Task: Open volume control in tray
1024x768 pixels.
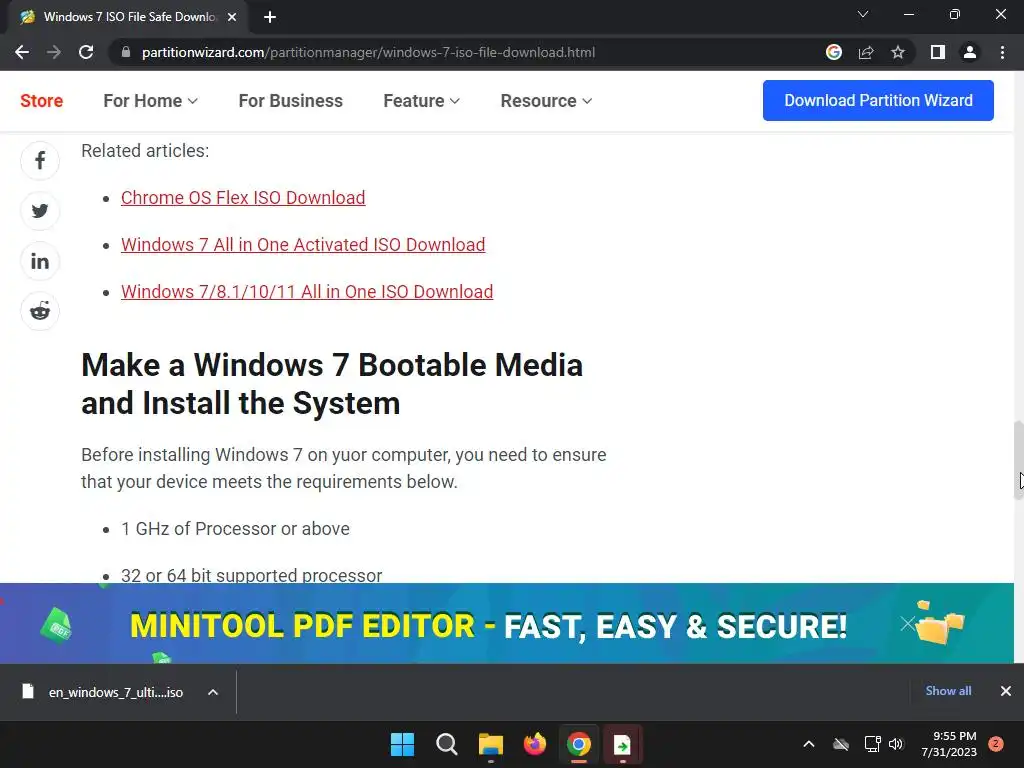Action: [x=896, y=744]
